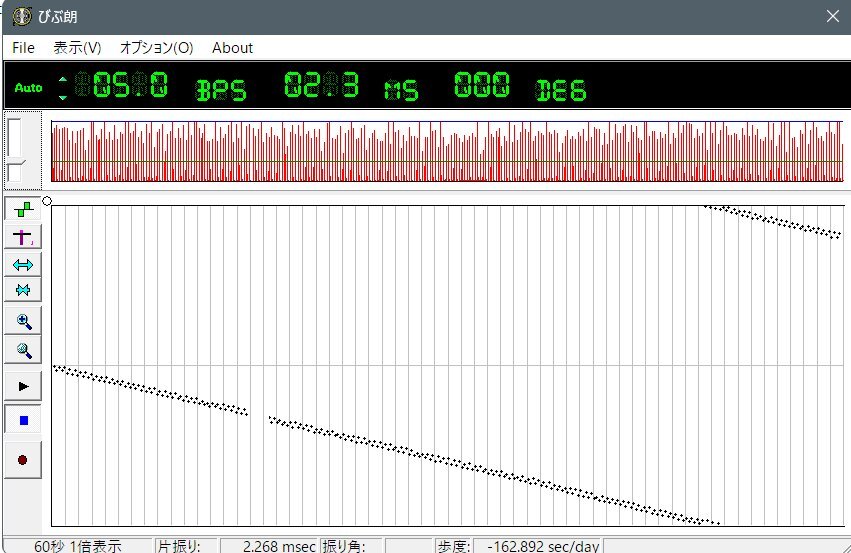Screen dimensions: 851x553
Task: Open the File menu
Action: coord(23,48)
